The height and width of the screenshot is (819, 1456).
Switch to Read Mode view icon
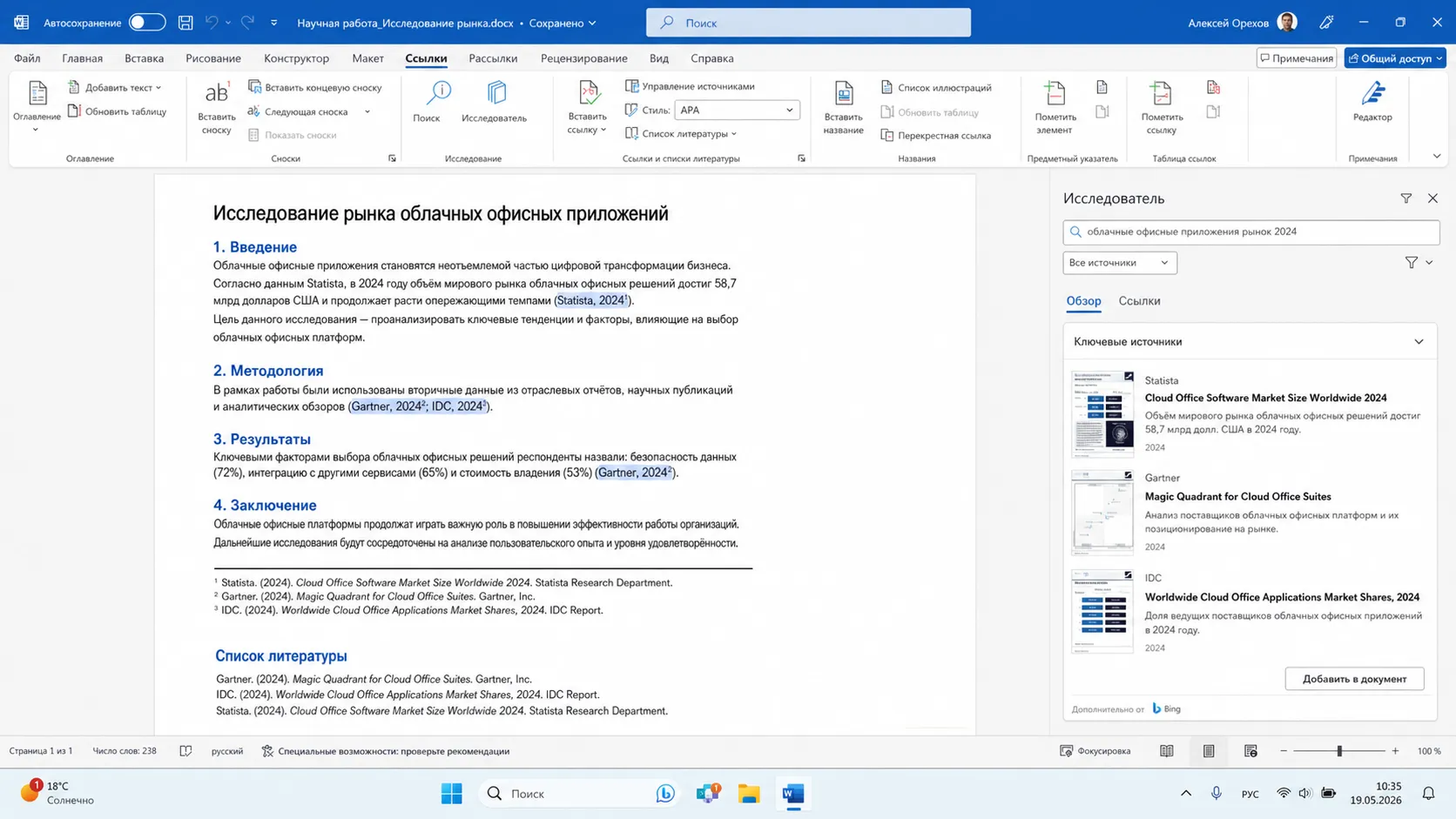1166,751
